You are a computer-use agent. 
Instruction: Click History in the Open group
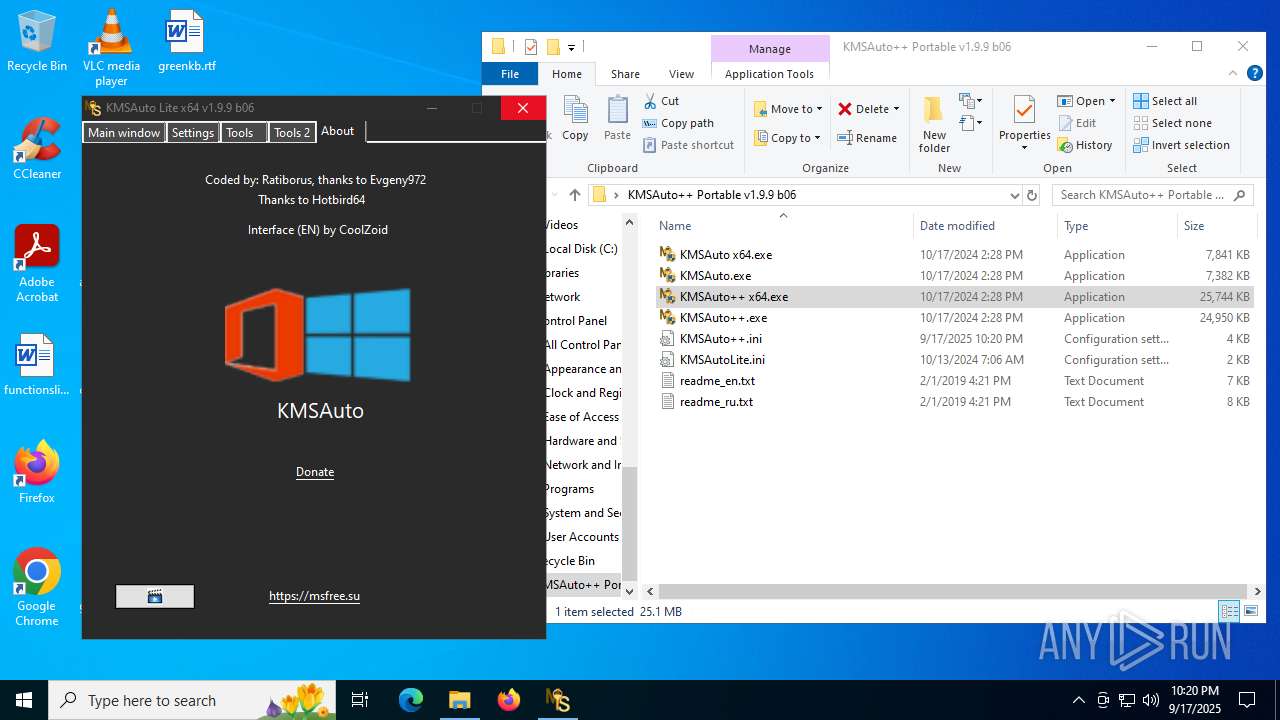point(1085,145)
